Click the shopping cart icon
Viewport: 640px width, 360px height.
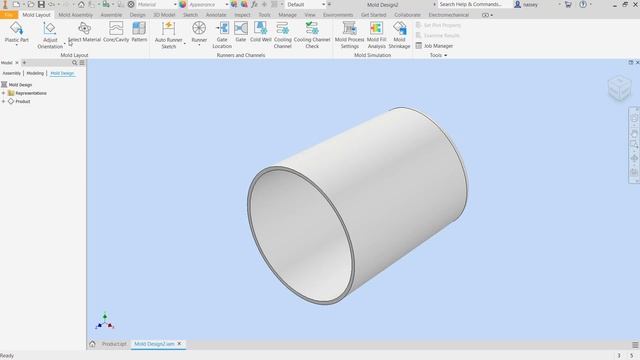pos(568,4)
